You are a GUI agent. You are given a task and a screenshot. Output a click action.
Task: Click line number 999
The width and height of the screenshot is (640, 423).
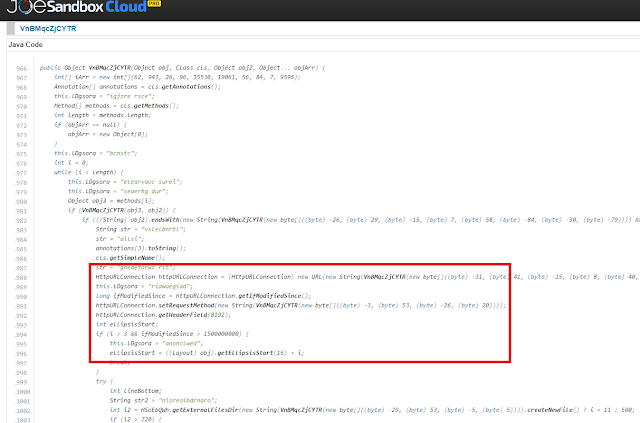click(22, 383)
